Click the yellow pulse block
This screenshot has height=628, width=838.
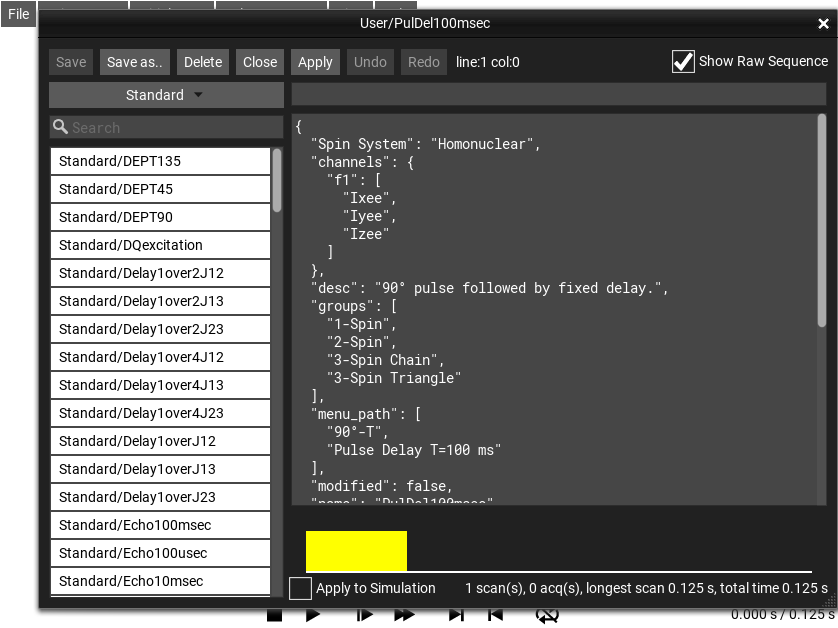[x=356, y=551]
